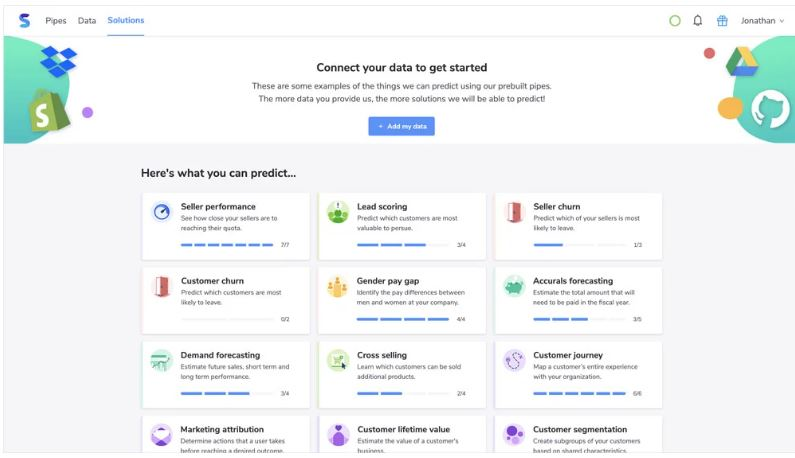The height and width of the screenshot is (458, 795).
Task: Click the 'Here's what you can predict...' heading
Action: (219, 173)
